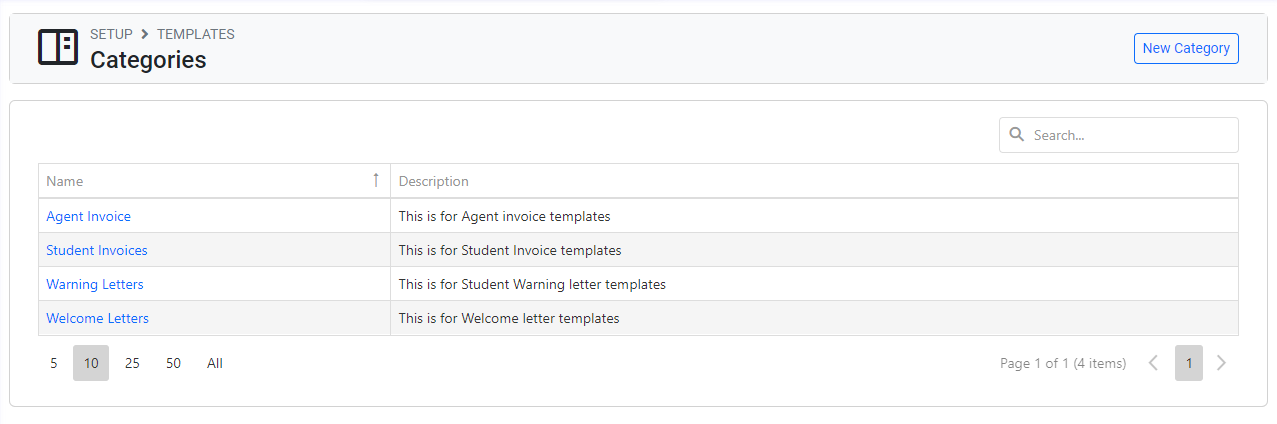The image size is (1277, 424).
Task: Sort by the Name column header
Action: click(65, 181)
